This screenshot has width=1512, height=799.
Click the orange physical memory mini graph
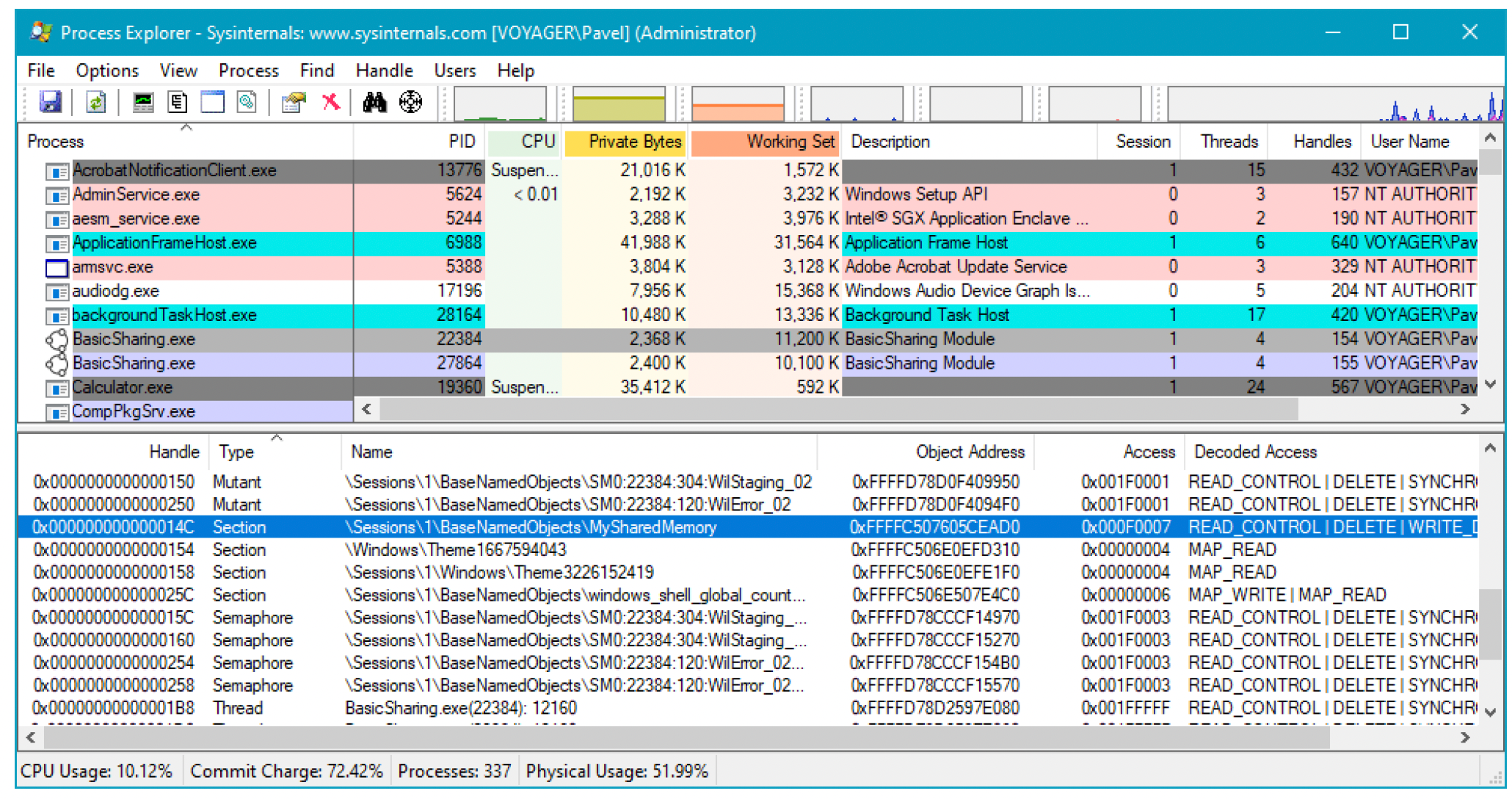pyautogui.click(x=738, y=103)
